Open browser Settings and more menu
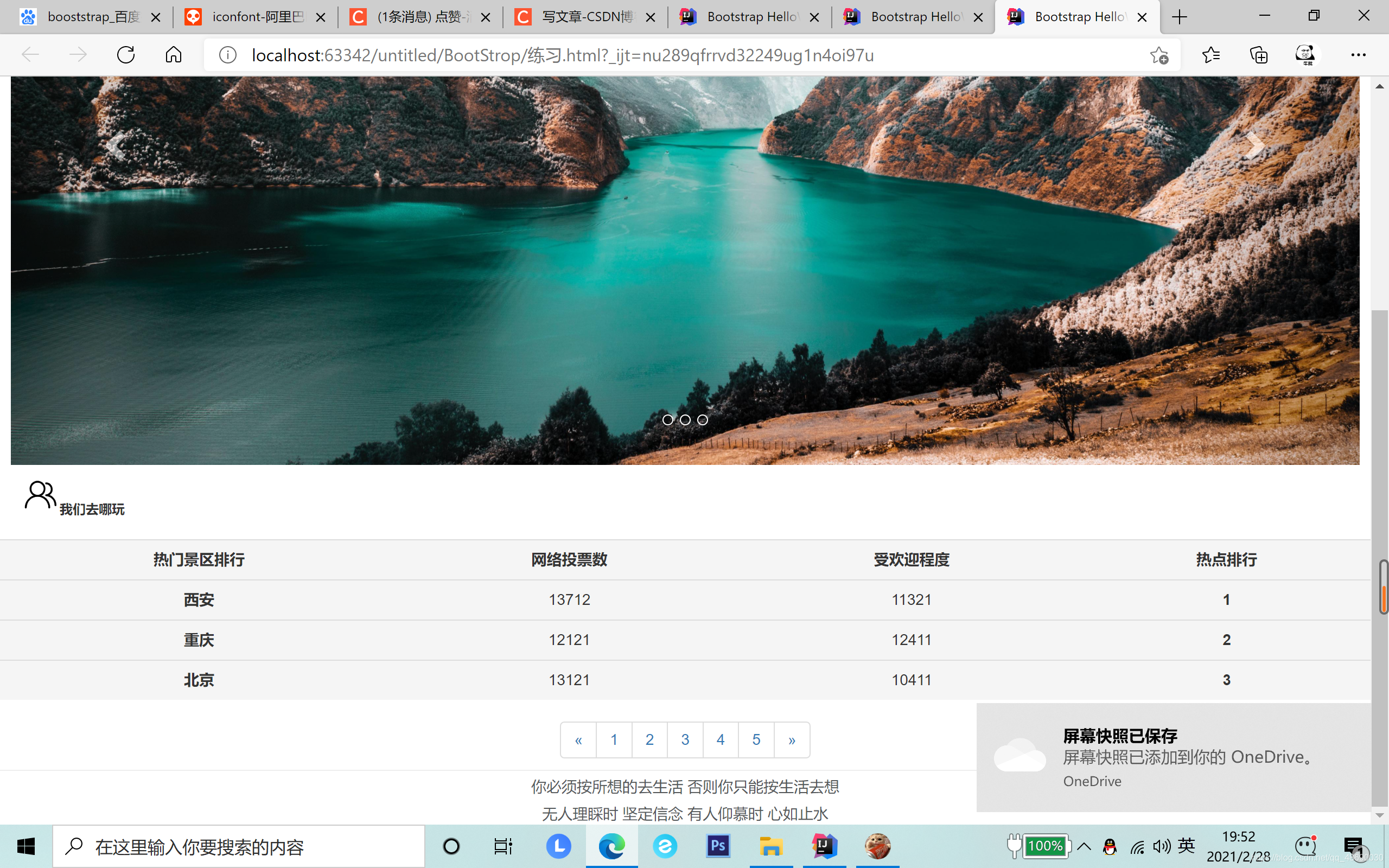Viewport: 1389px width, 868px height. click(1358, 55)
